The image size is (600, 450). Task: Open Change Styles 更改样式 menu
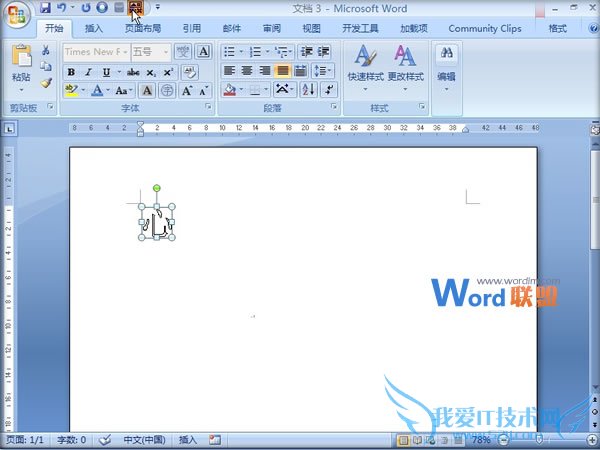coord(406,68)
